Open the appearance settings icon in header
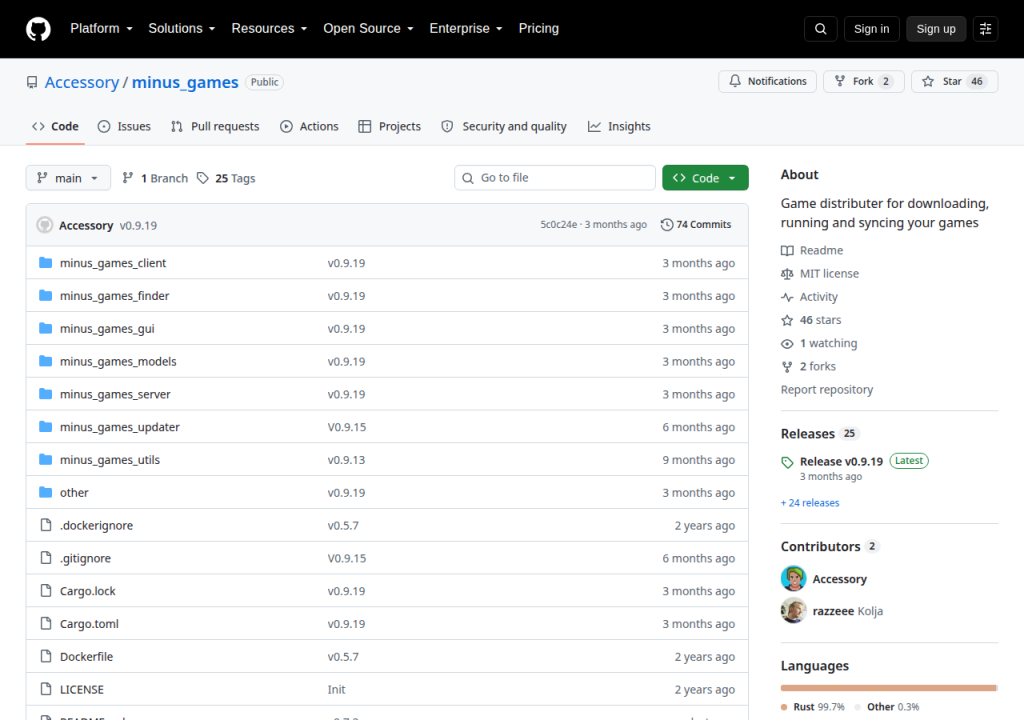Screen dimensions: 1024x720 tap(985, 29)
